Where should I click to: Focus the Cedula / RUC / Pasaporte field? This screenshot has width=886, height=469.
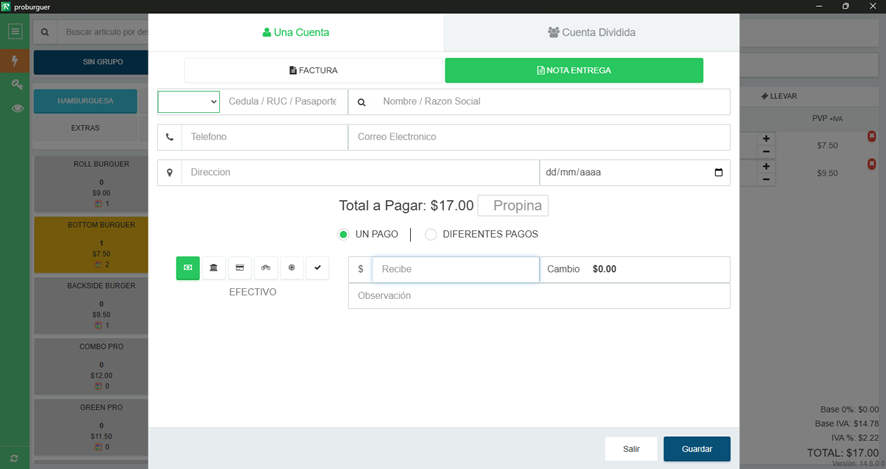click(284, 102)
